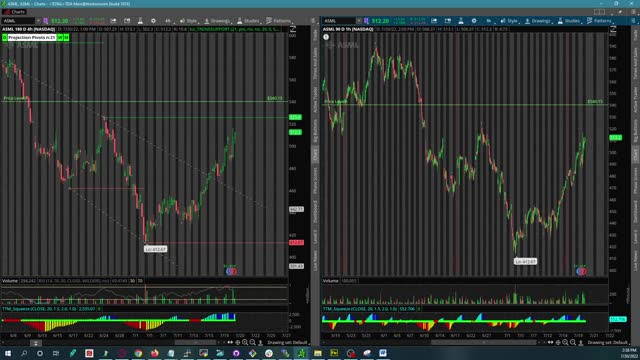This screenshot has width=640, height=360.
Task: Open the Style menu in left chart
Action: coord(189,21)
